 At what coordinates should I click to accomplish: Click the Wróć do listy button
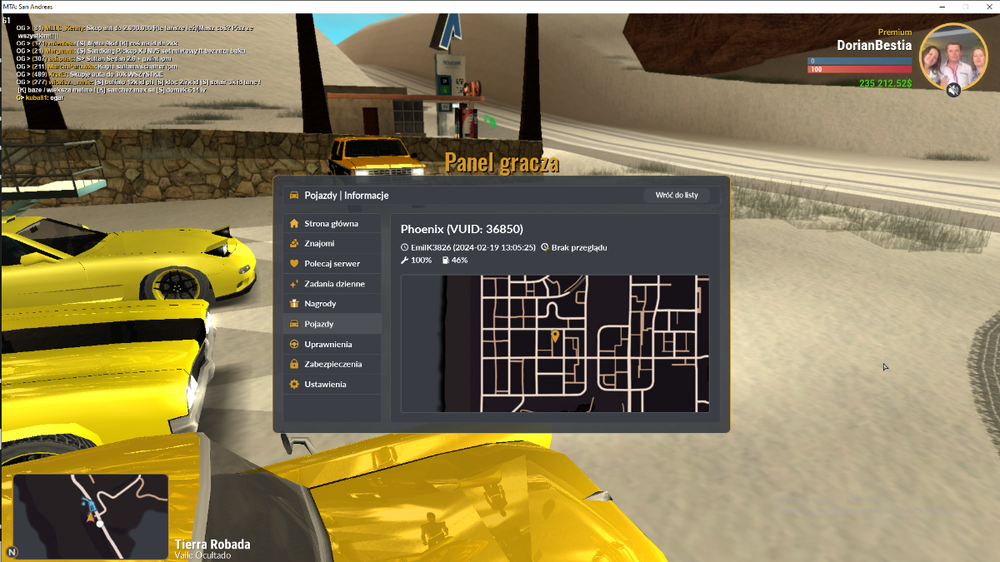[677, 195]
